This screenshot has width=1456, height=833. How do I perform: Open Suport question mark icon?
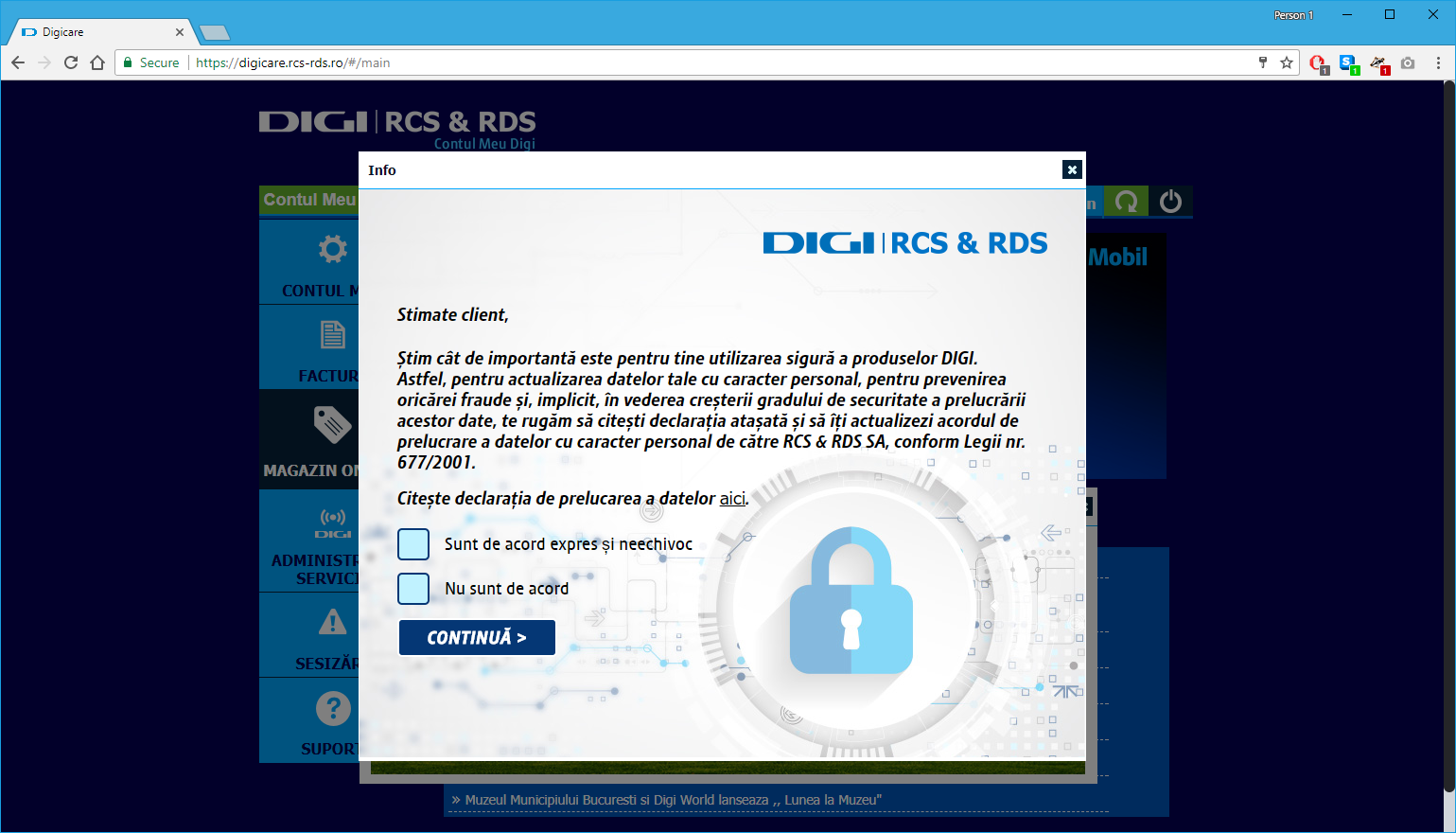click(332, 708)
